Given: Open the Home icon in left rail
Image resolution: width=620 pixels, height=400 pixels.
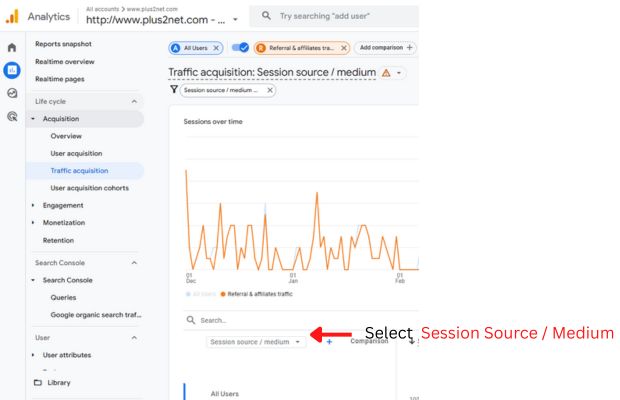Looking at the screenshot, I should click(12, 47).
